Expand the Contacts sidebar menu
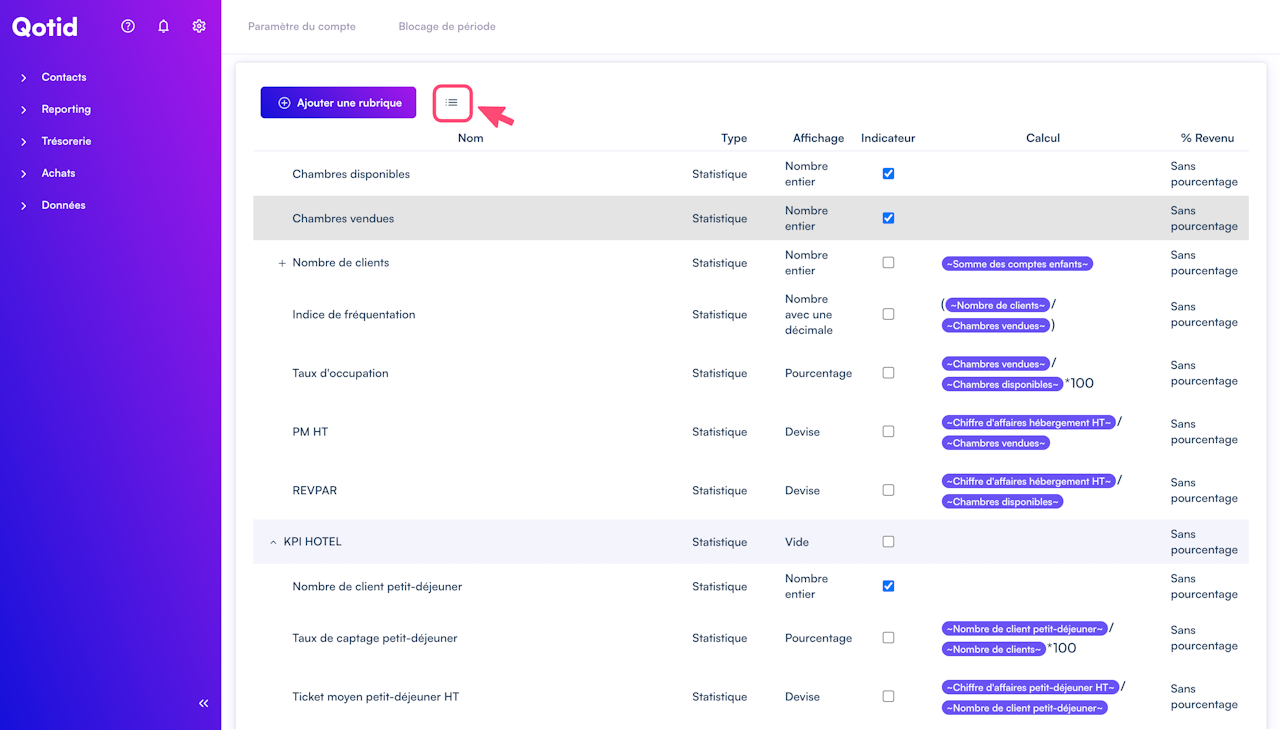 (x=64, y=77)
